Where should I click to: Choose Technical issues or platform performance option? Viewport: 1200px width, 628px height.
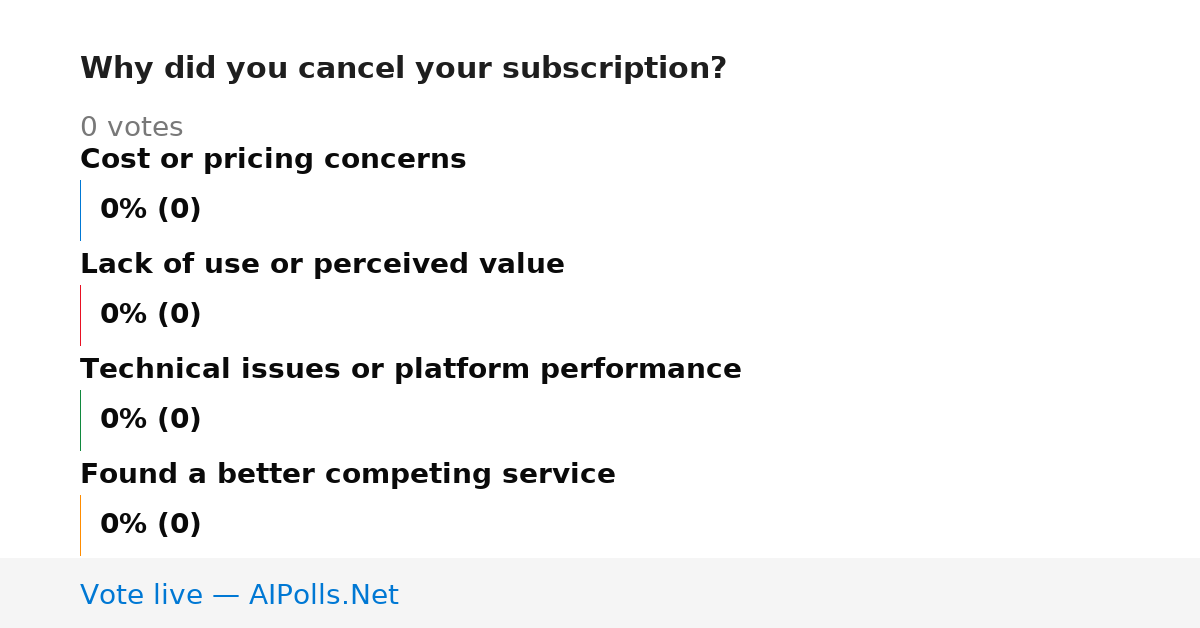pyautogui.click(x=411, y=369)
